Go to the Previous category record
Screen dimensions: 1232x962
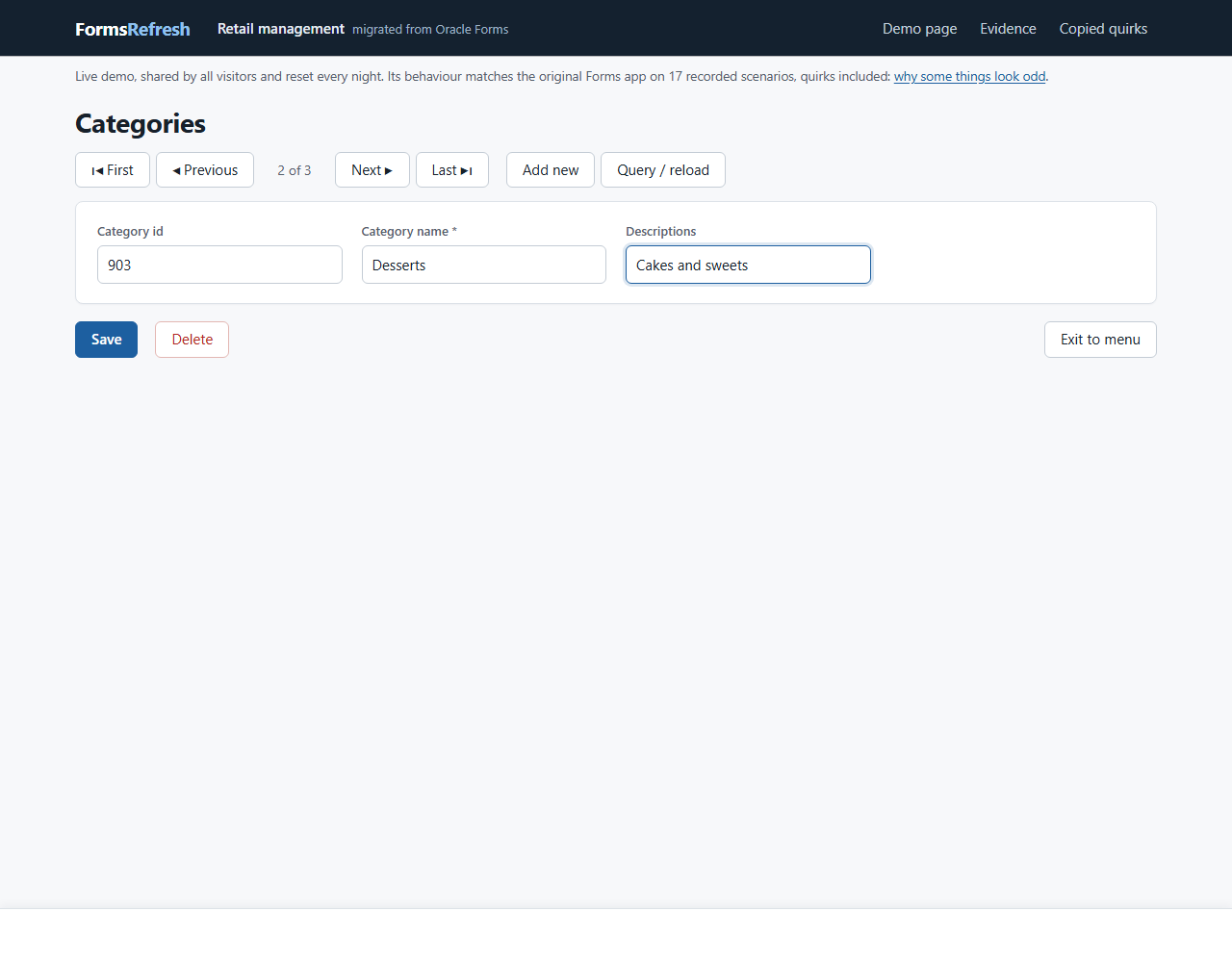[205, 170]
